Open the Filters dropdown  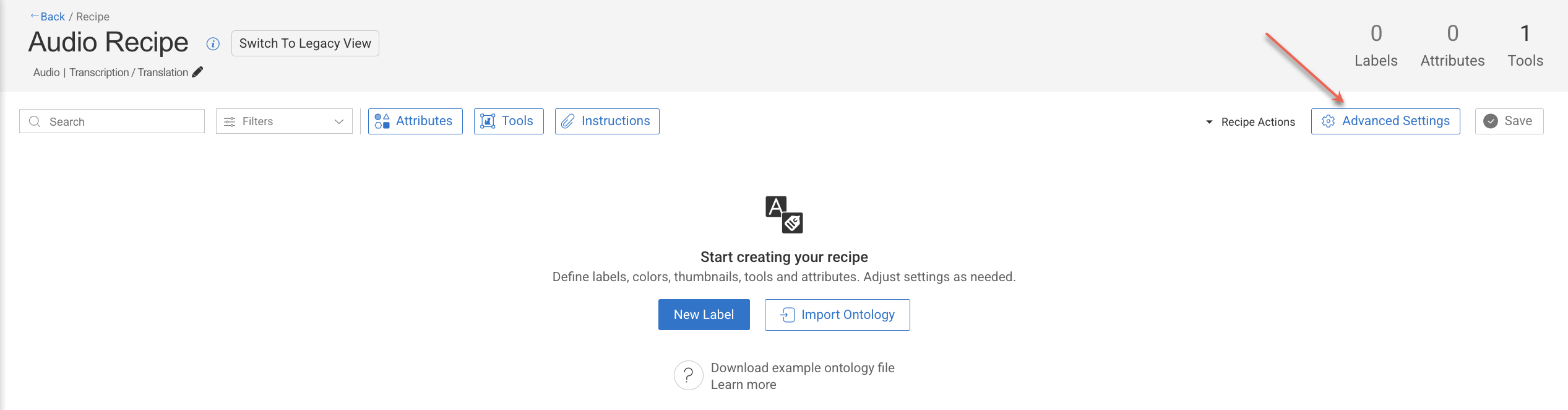point(284,121)
